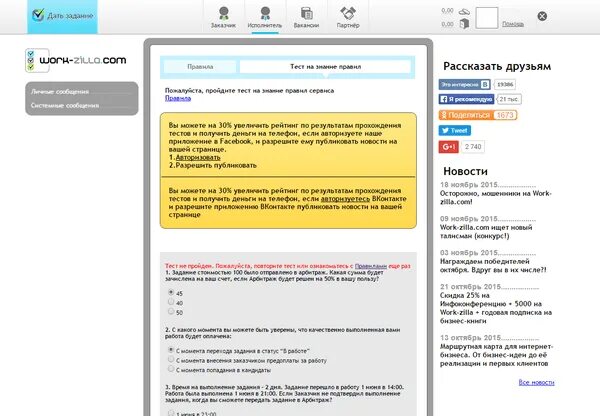Screen dimensions: 600x416
Task: Click the round close X icon
Action: tap(542, 16)
